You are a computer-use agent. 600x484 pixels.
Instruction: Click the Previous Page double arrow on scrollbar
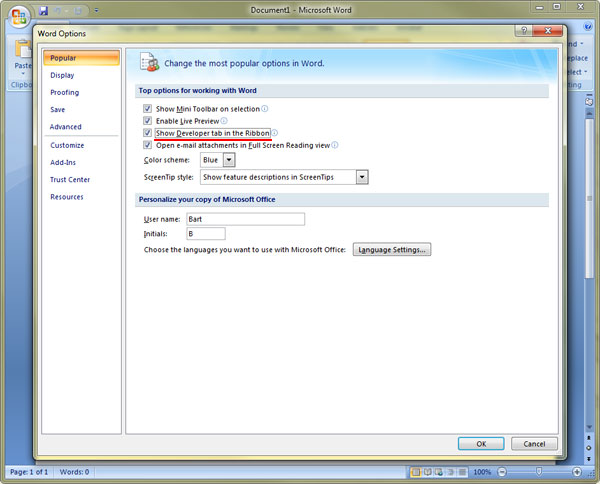coord(589,438)
